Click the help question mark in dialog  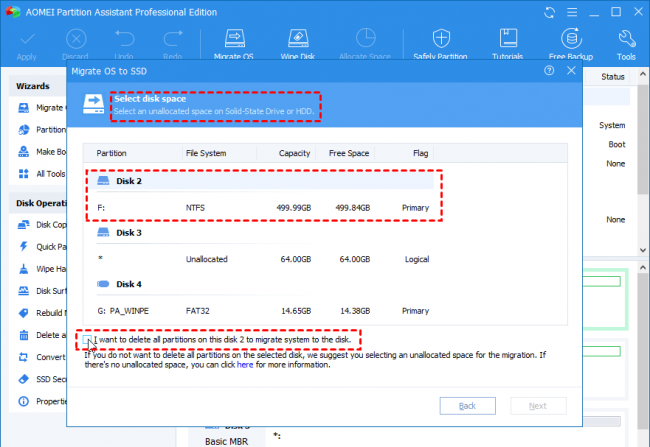click(x=549, y=70)
